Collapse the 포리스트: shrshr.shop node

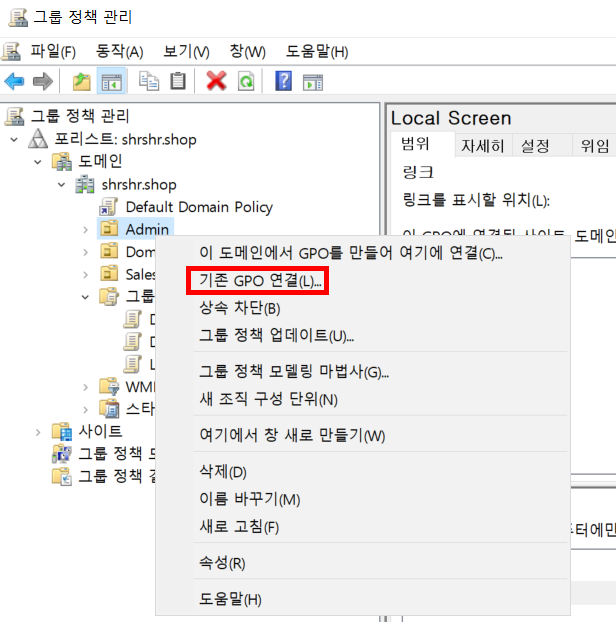click(14, 140)
